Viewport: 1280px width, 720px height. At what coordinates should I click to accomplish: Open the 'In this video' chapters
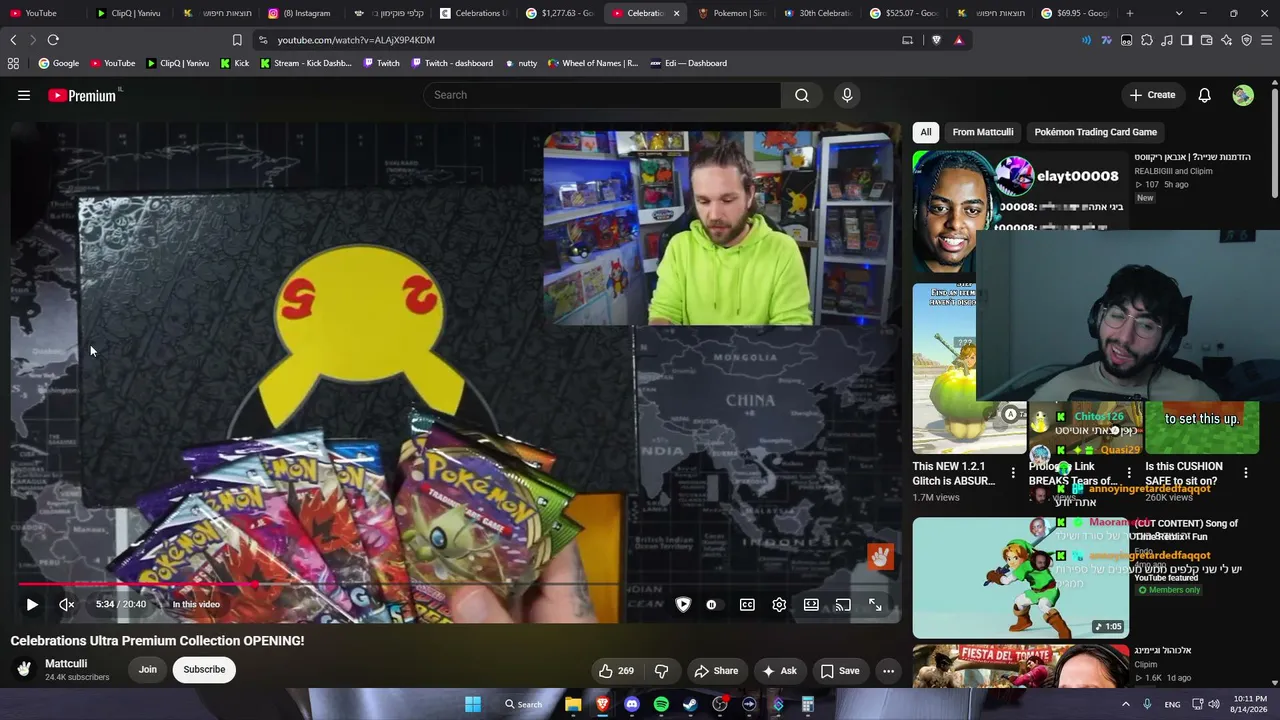[x=196, y=604]
